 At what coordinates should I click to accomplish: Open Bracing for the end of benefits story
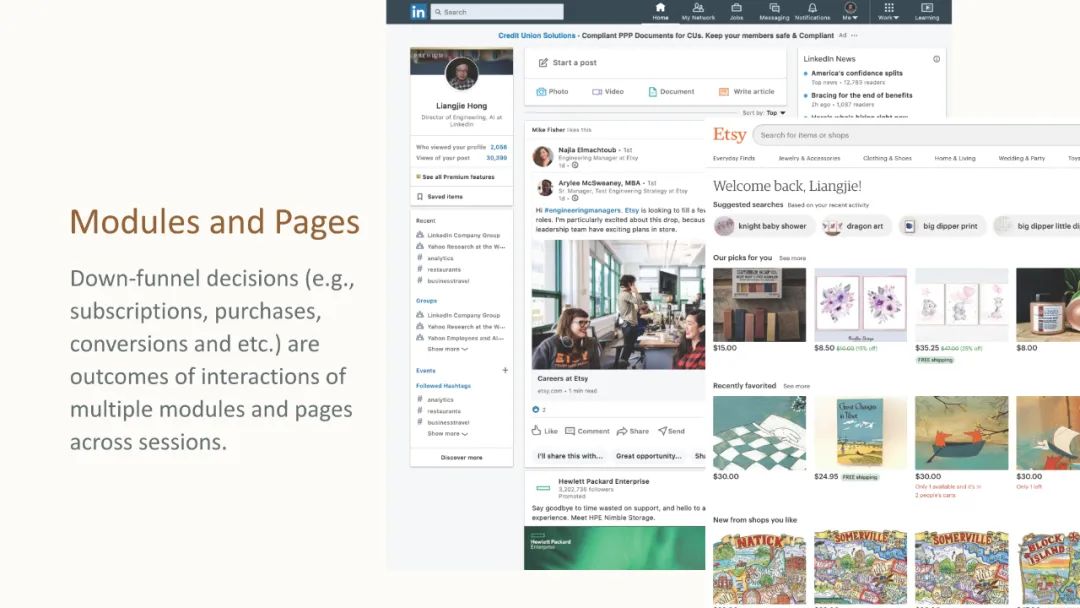(x=861, y=96)
